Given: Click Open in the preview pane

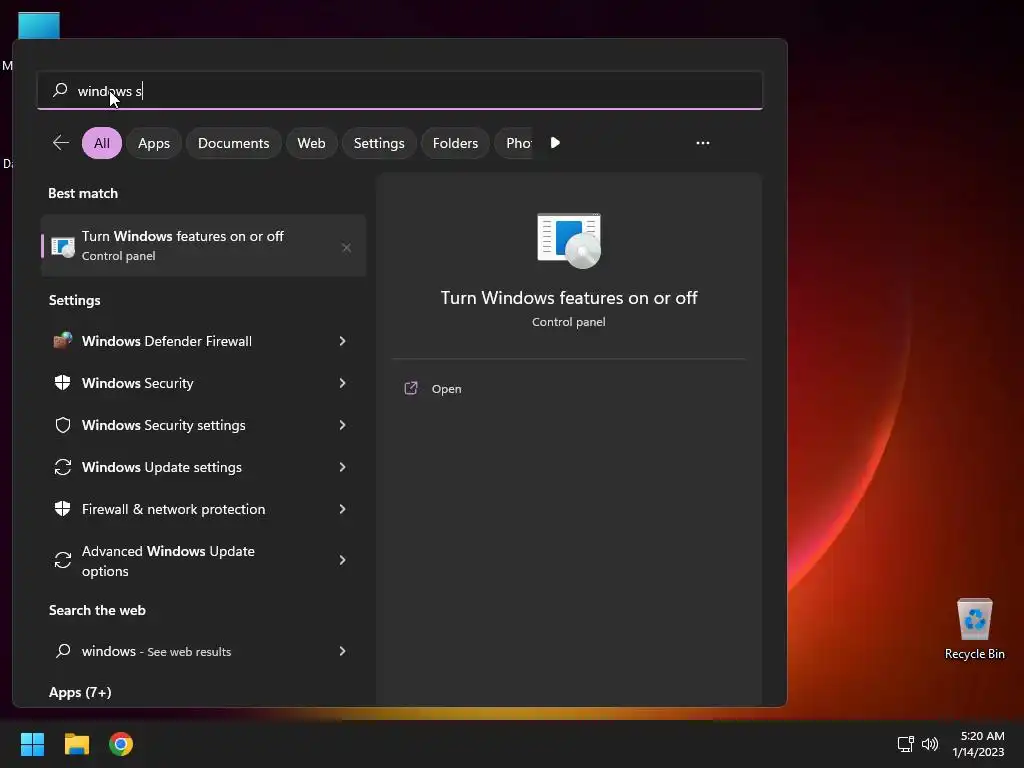Looking at the screenshot, I should pyautogui.click(x=446, y=389).
